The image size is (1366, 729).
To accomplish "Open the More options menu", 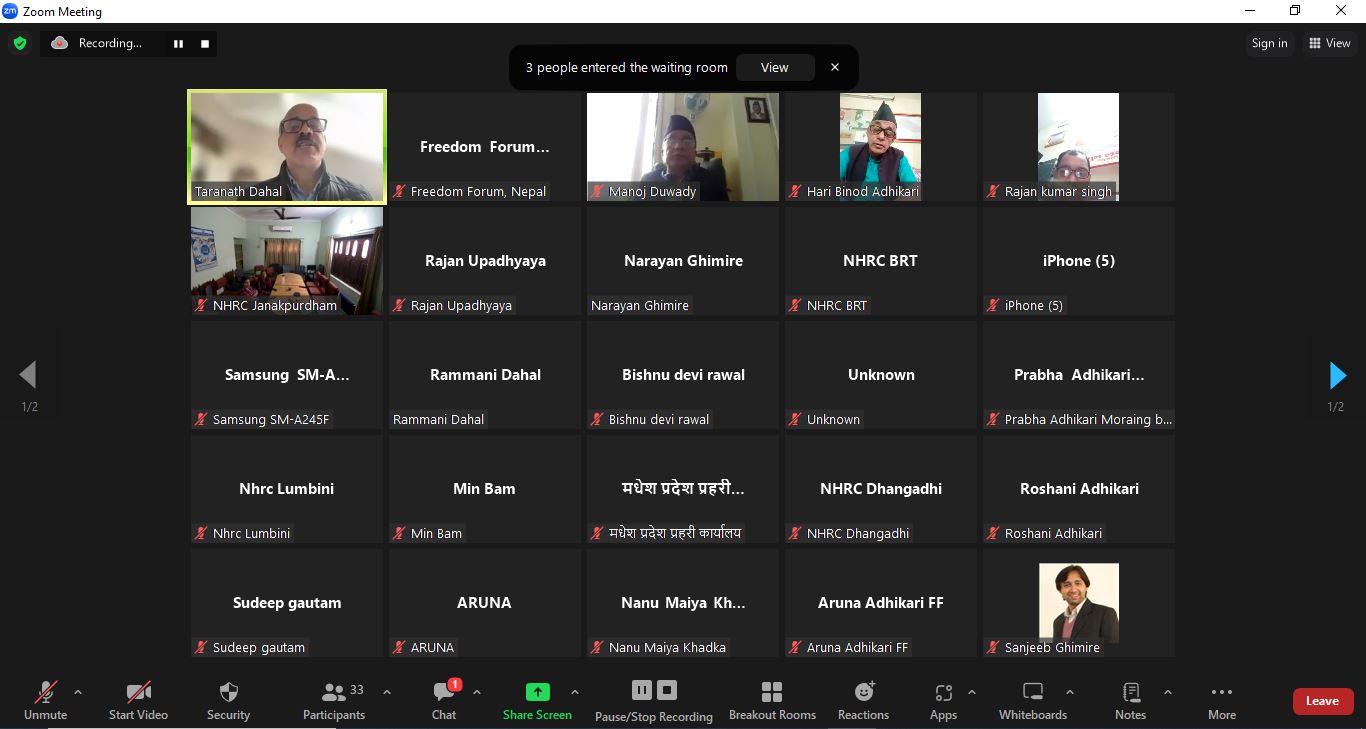I will (x=1221, y=700).
